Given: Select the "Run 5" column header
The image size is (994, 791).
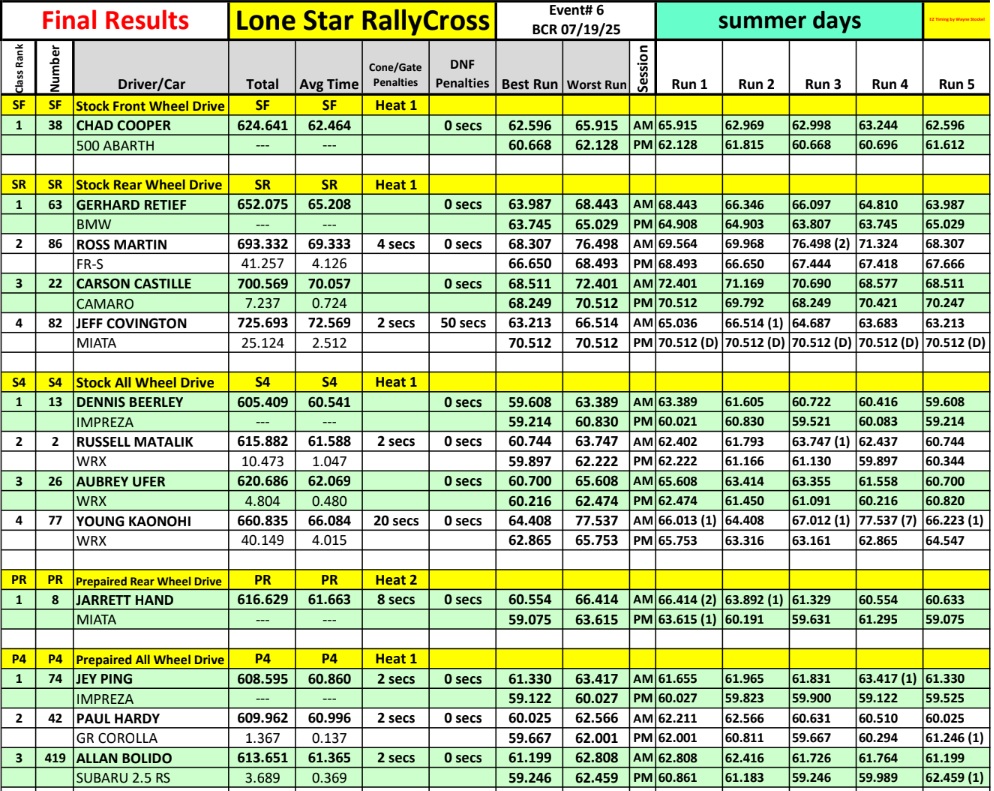Looking at the screenshot, I should pyautogui.click(x=956, y=84).
